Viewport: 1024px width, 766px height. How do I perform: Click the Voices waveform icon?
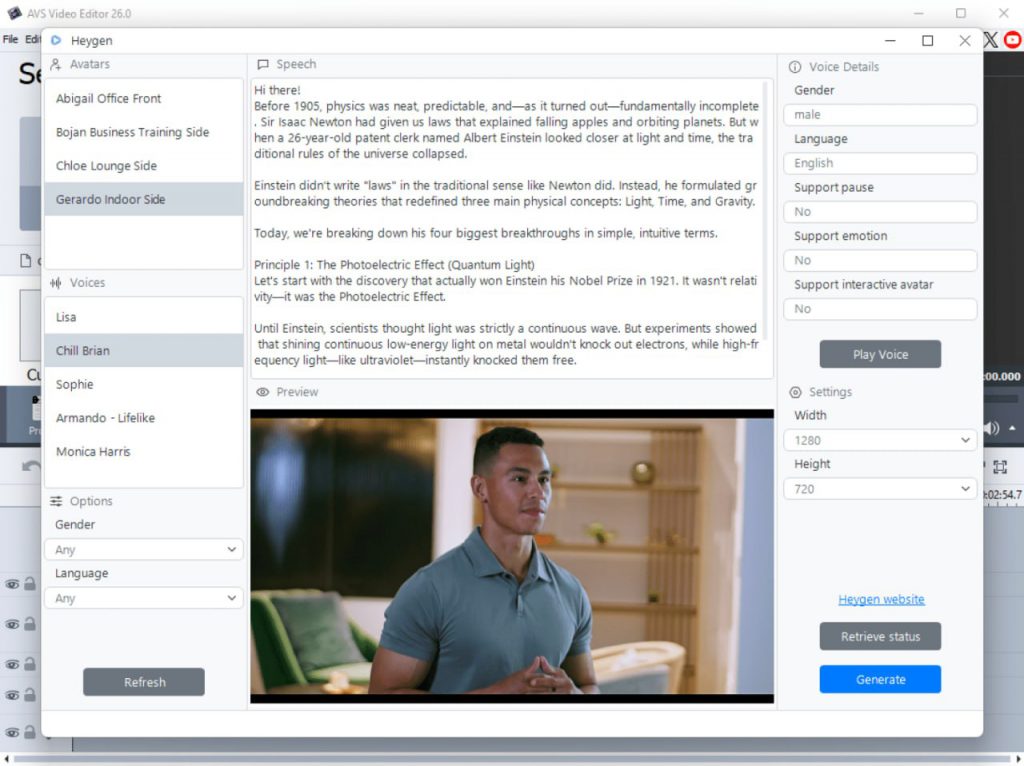[x=56, y=283]
